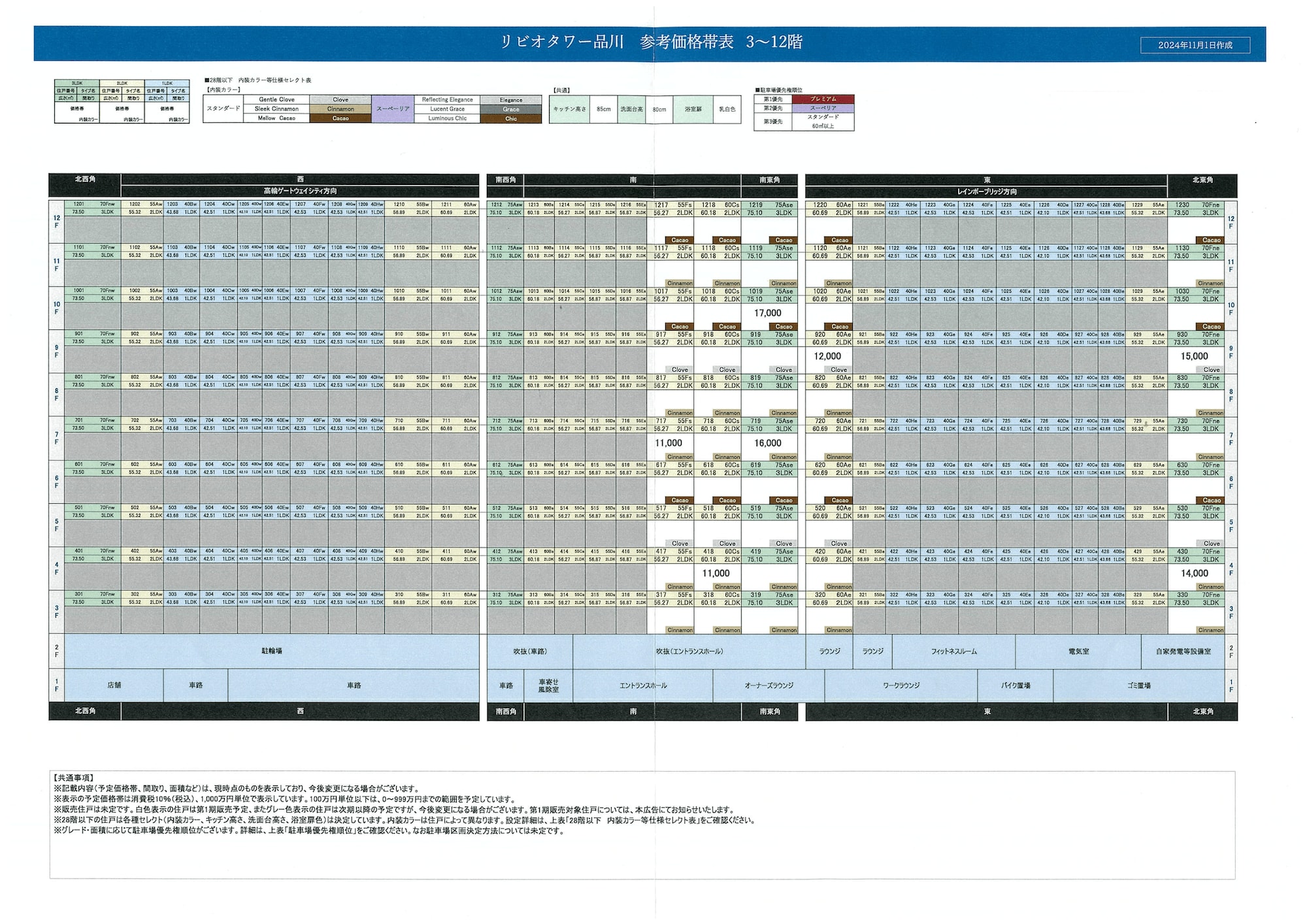1307x924 pixels.
Task: Click the 'エントランスホール' cell on 1F
Action: pyautogui.click(x=643, y=685)
